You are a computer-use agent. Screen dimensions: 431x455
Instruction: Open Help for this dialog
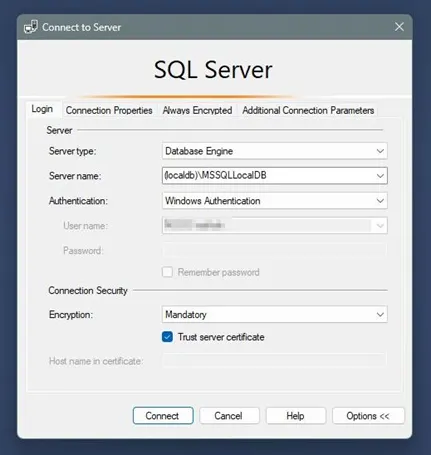[x=295, y=416]
